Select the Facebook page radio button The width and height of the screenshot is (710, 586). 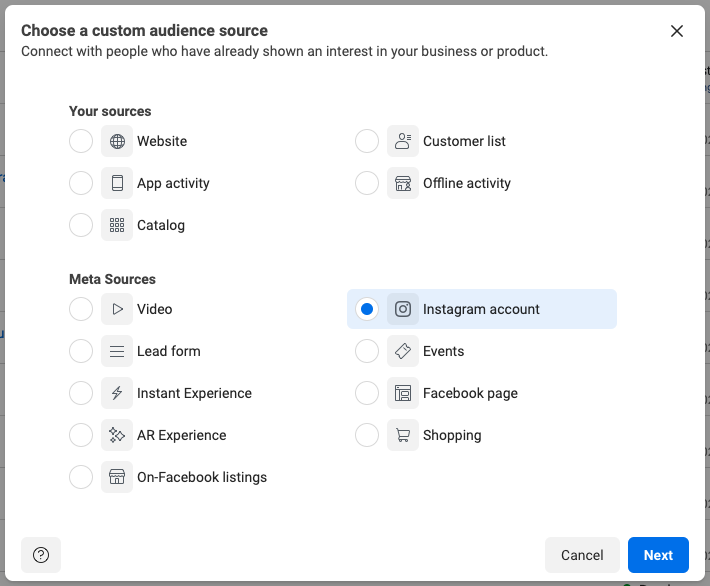(x=367, y=393)
